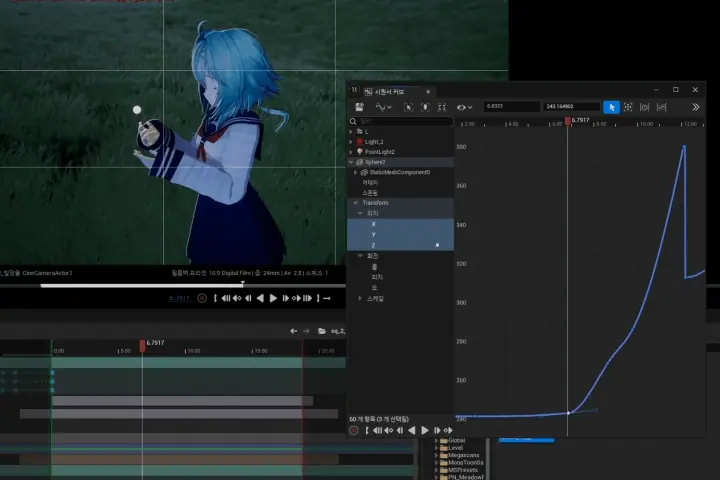This screenshot has width=720, height=480.
Task: Click the curve editor playhead marker at 6.7917
Action: point(568,121)
